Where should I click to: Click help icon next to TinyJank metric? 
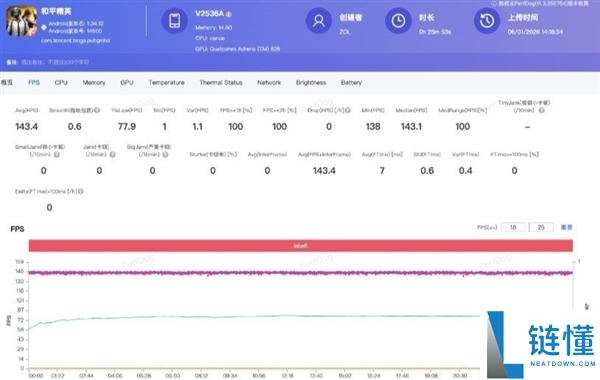541,110
